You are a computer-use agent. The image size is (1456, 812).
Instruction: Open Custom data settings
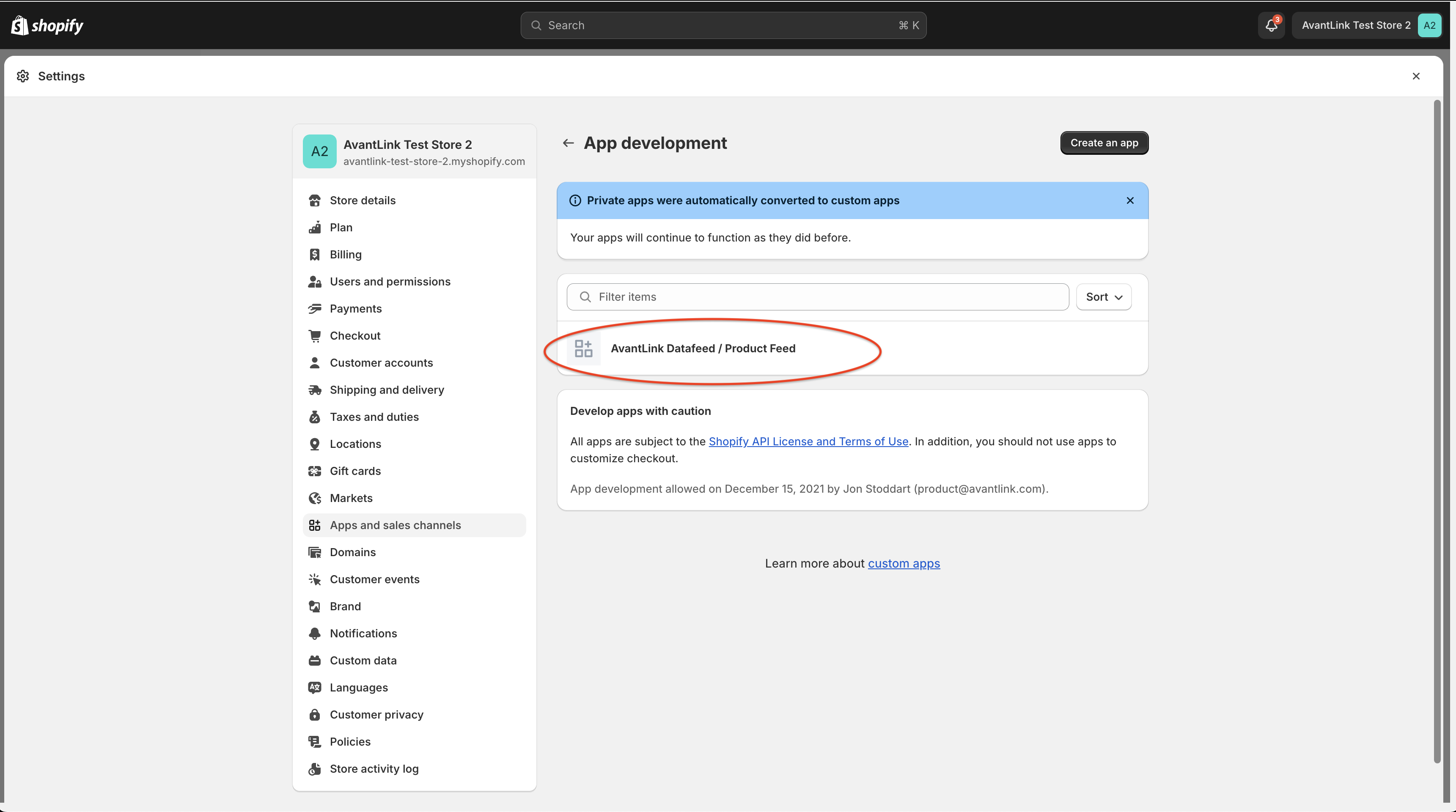pos(414,661)
